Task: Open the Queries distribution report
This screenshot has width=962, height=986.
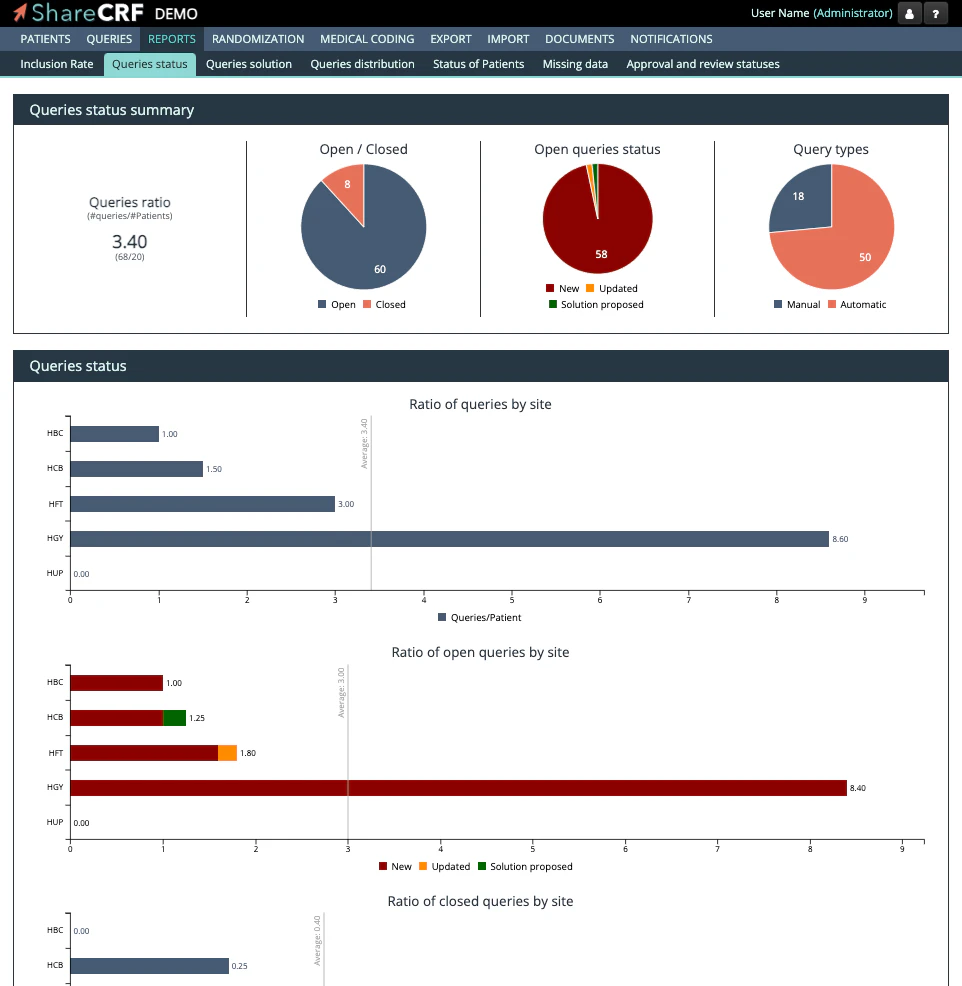Action: click(x=362, y=63)
